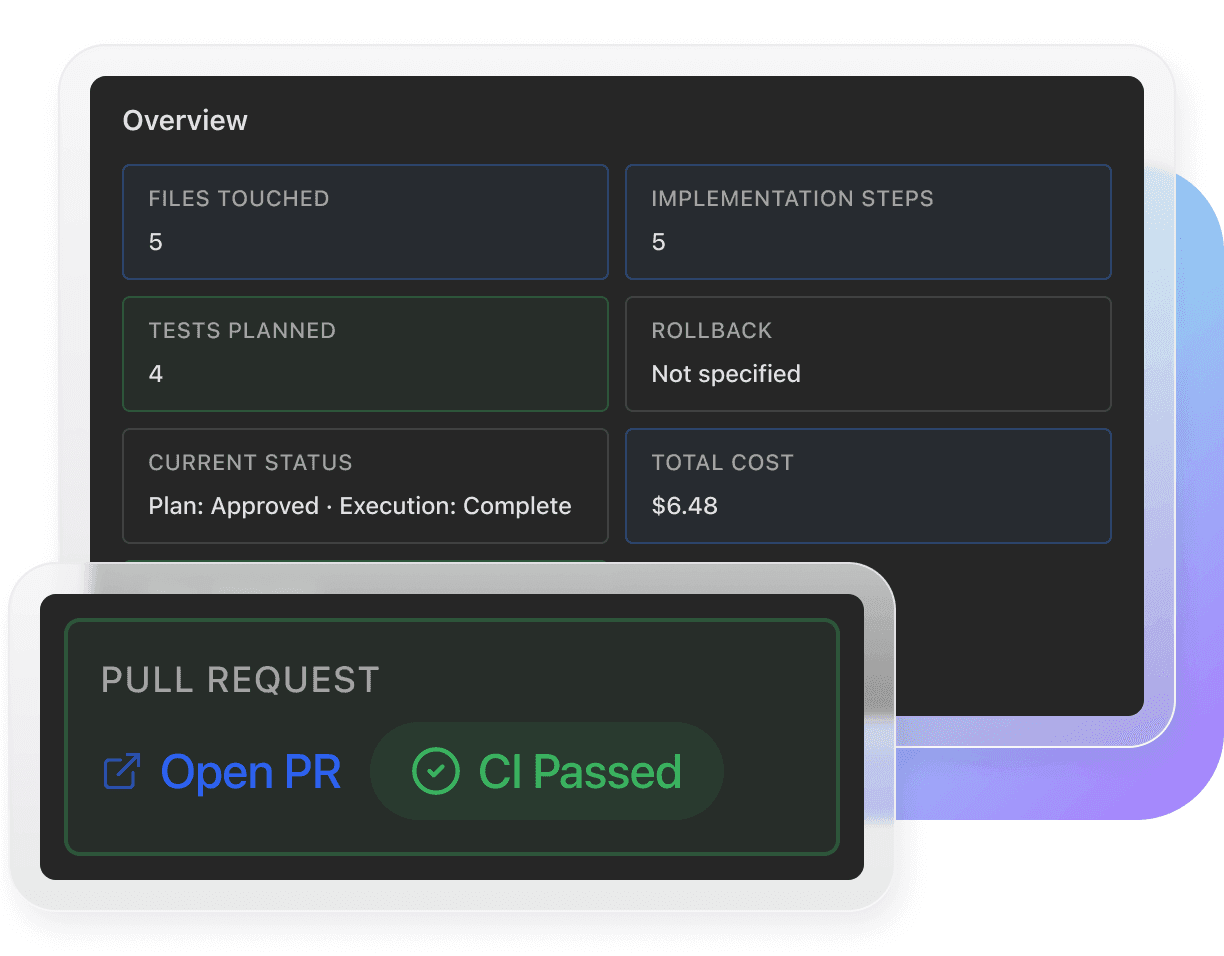
Task: Click the Rollback card
Action: 868,354
